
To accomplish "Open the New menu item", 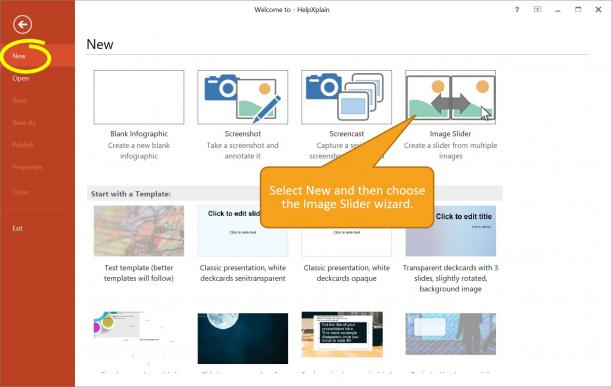I will 19,56.
